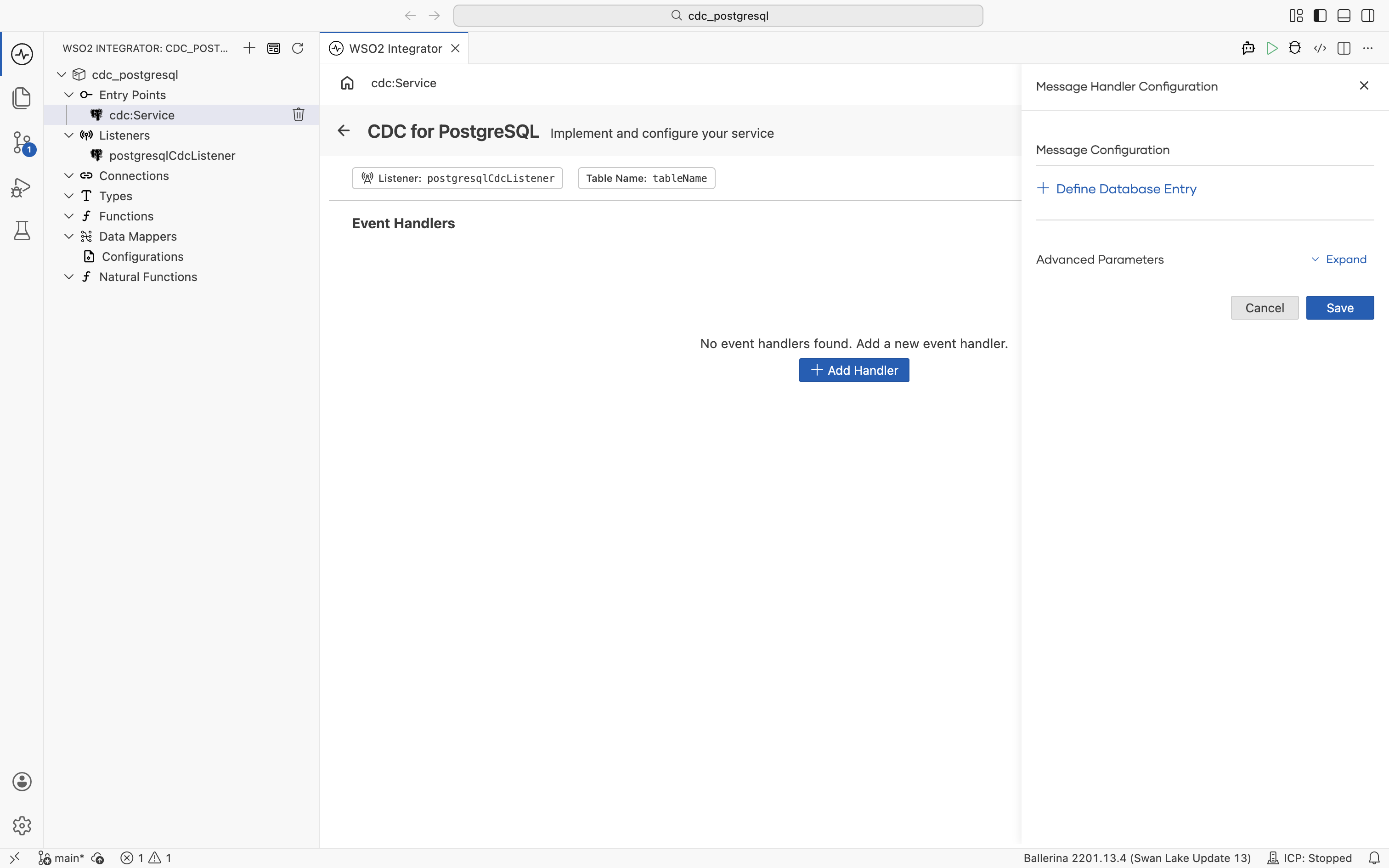The image size is (1389, 868).
Task: Expand Advanced Parameters section
Action: pyautogui.click(x=1338, y=259)
